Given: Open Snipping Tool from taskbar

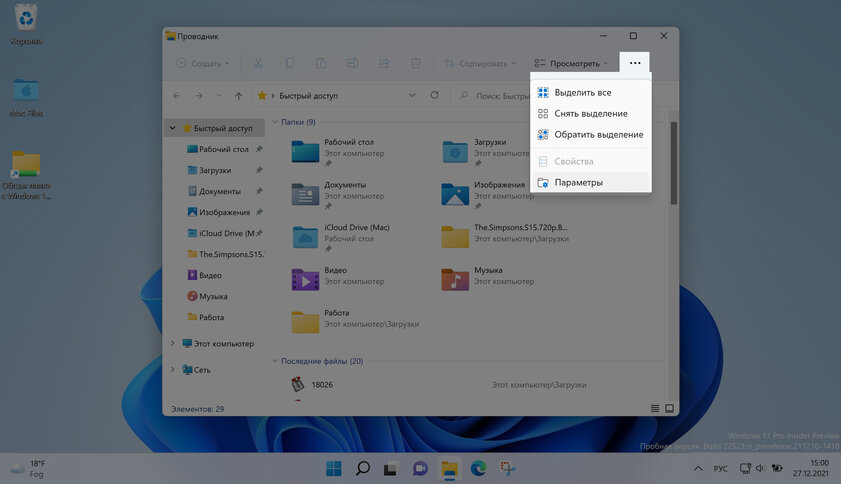Looking at the screenshot, I should click(x=507, y=468).
